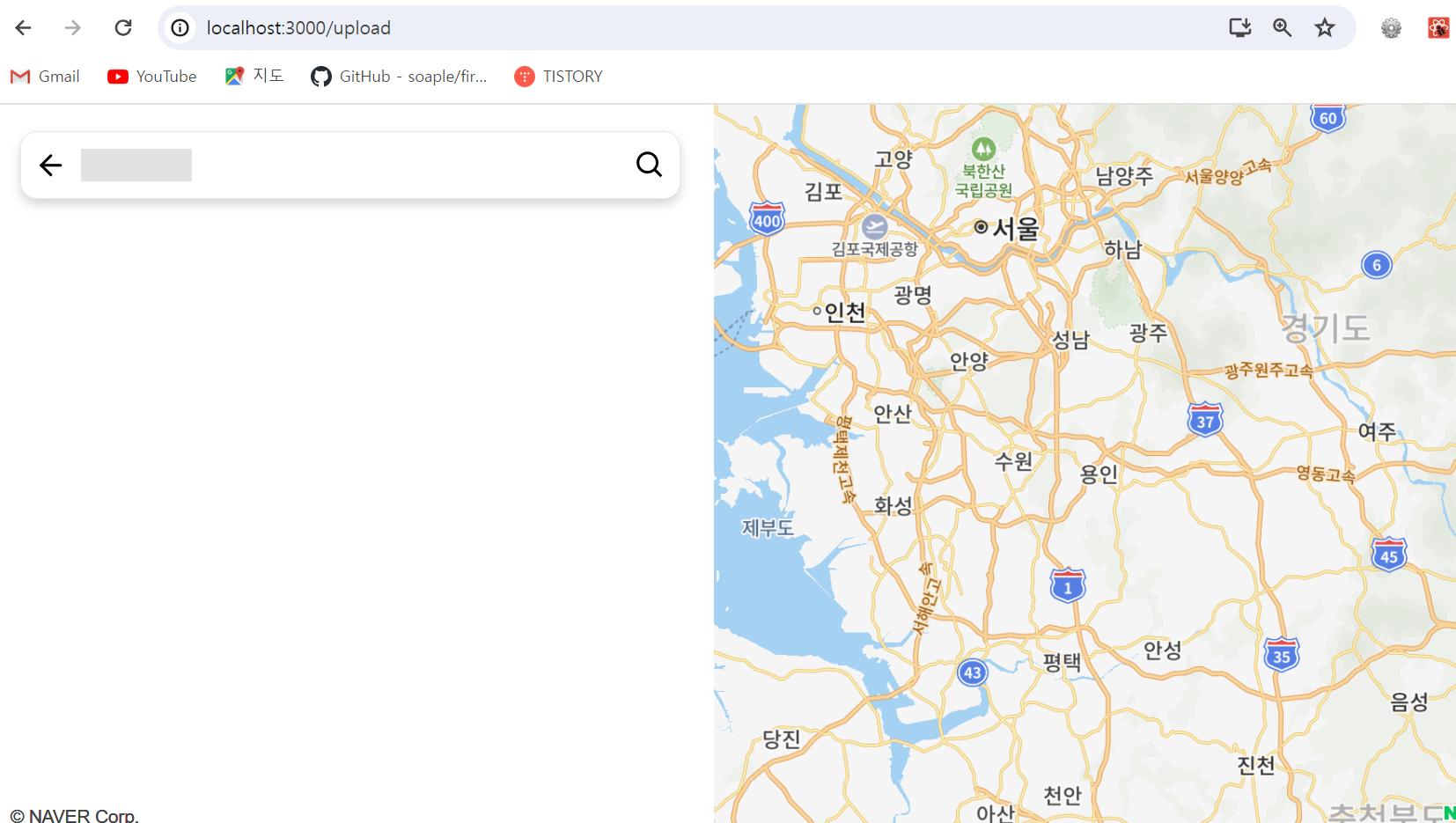Click the route 60 highway shield
Screen dimensions: 1456x823
(x=1328, y=118)
